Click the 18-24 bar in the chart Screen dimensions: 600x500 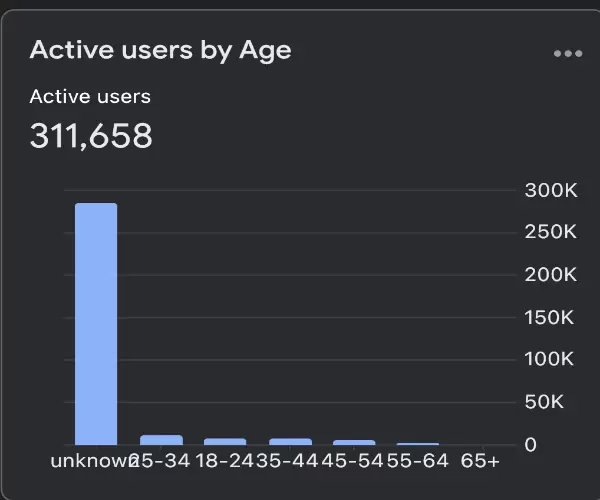click(225, 441)
